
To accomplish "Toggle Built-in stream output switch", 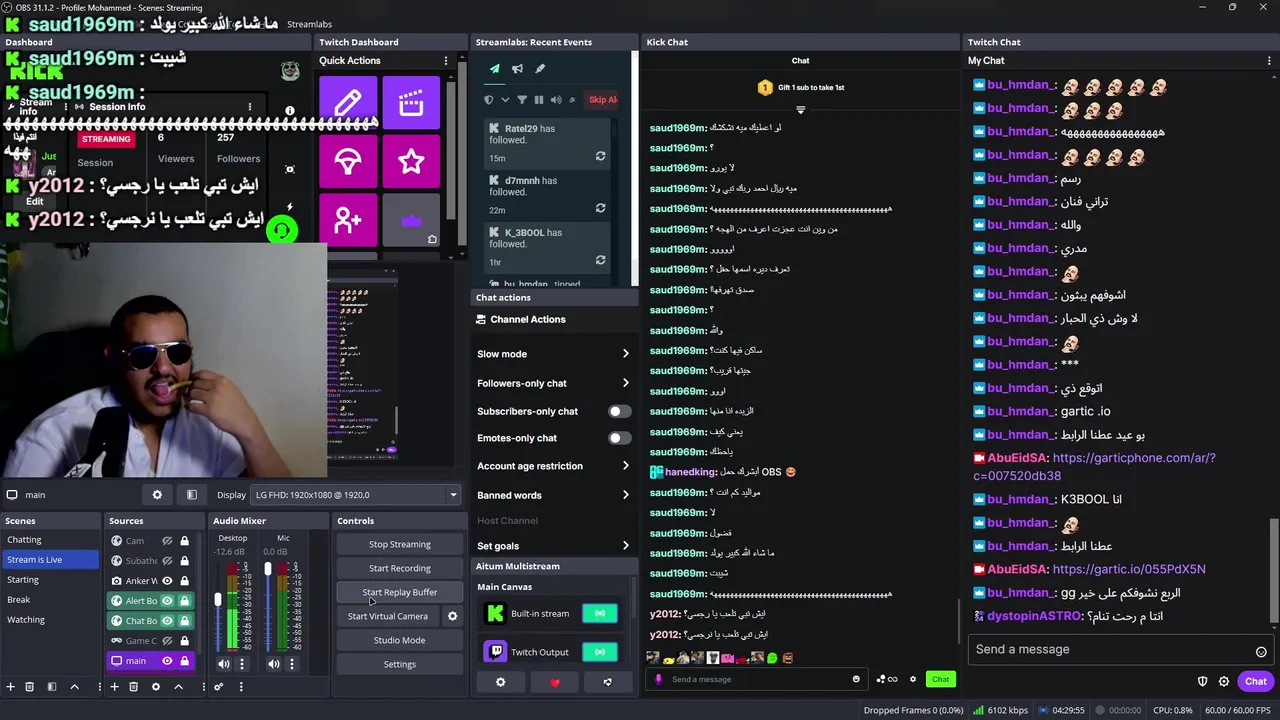I will coord(600,614).
